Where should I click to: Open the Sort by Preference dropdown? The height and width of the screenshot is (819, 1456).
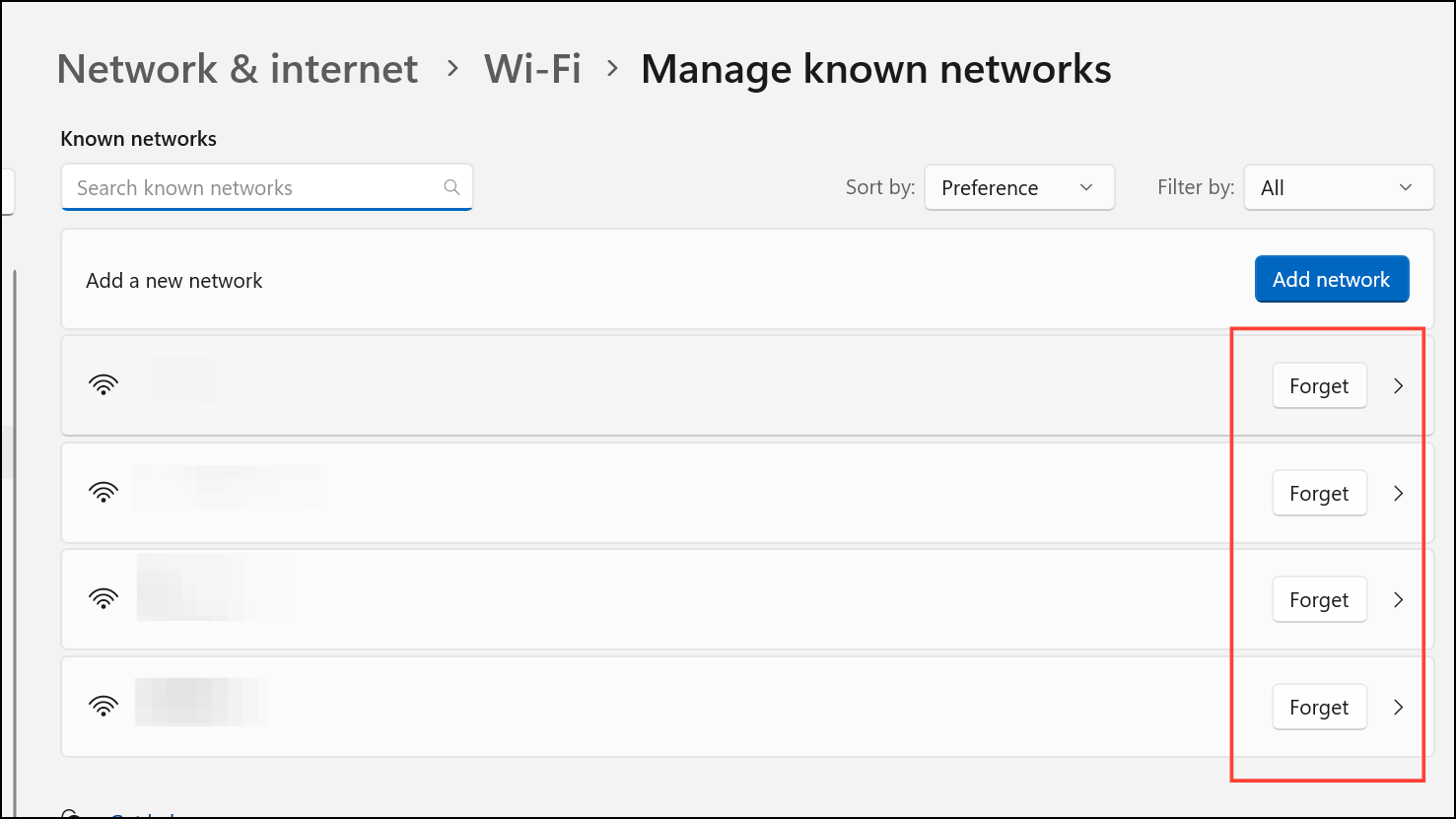pyautogui.click(x=1018, y=187)
